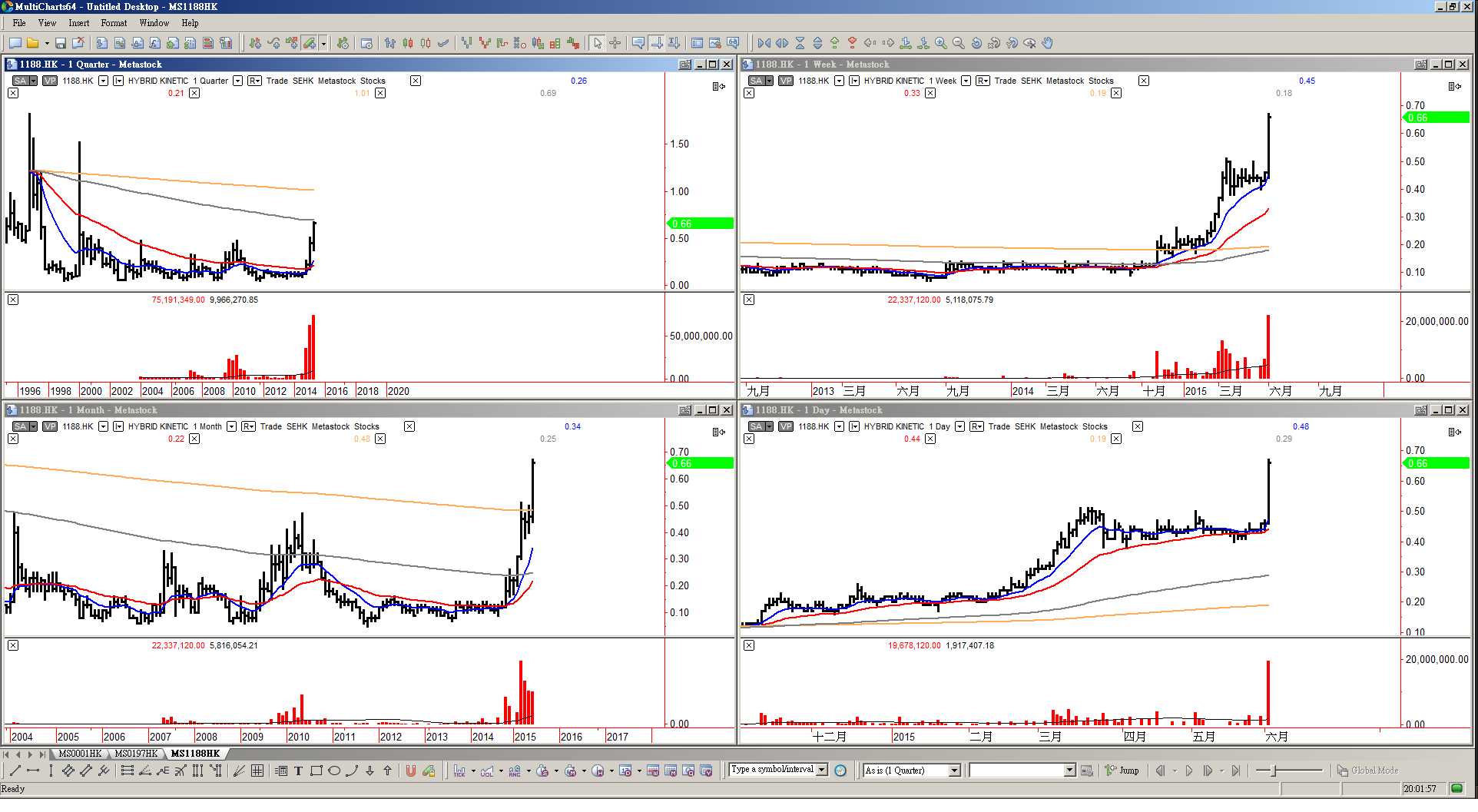Click the open folder icon in the toolbar
The width and height of the screenshot is (1478, 812).
[32, 43]
